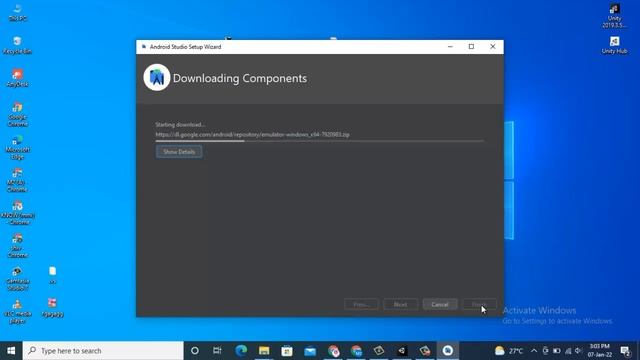Click the download progress bar
Screen dimensions: 640x360
click(320, 141)
